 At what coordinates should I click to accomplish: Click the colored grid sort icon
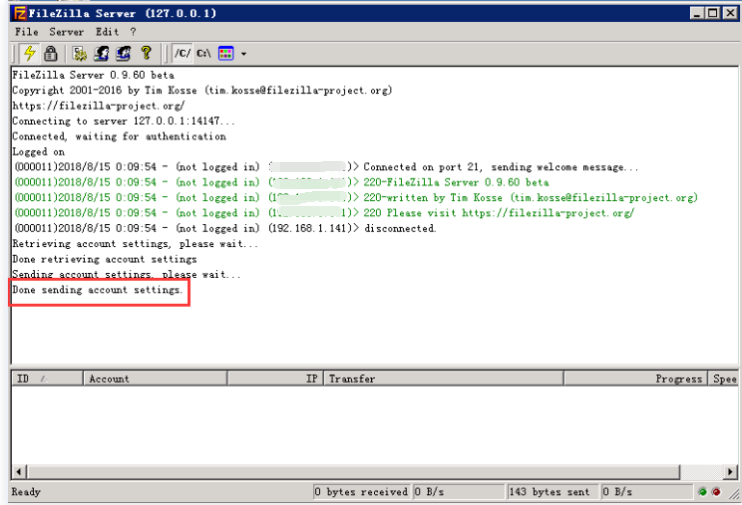tap(226, 53)
